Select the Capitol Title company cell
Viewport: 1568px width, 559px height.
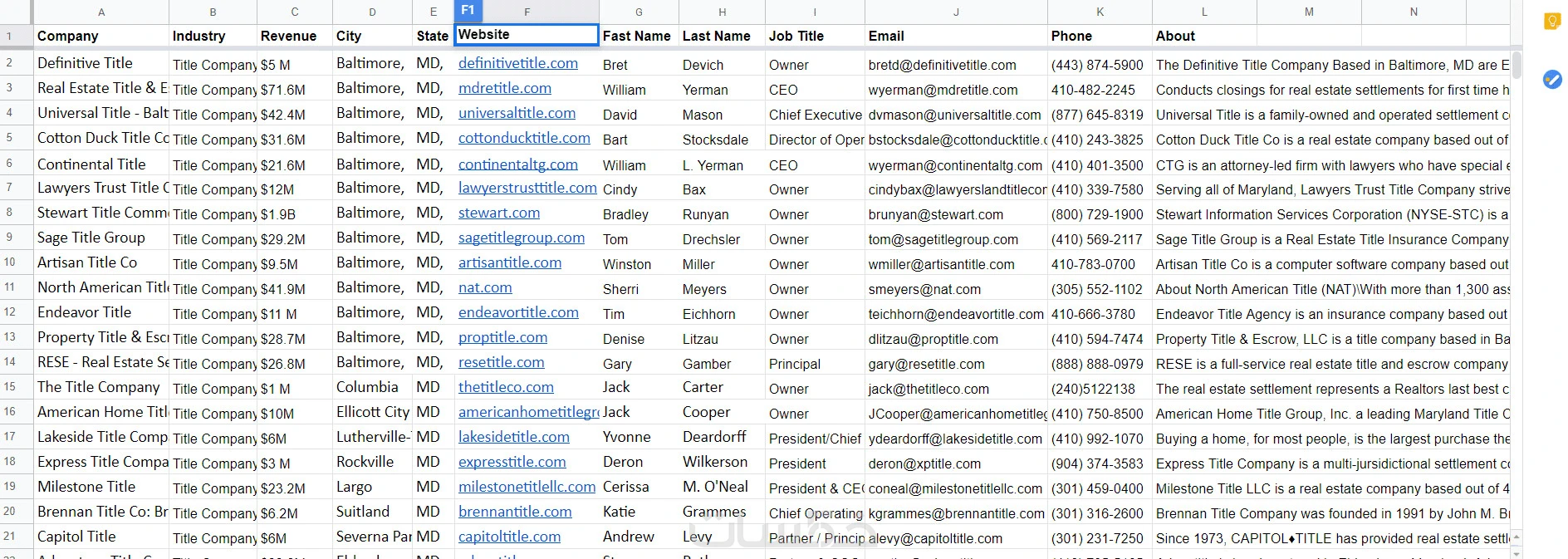pyautogui.click(x=101, y=537)
